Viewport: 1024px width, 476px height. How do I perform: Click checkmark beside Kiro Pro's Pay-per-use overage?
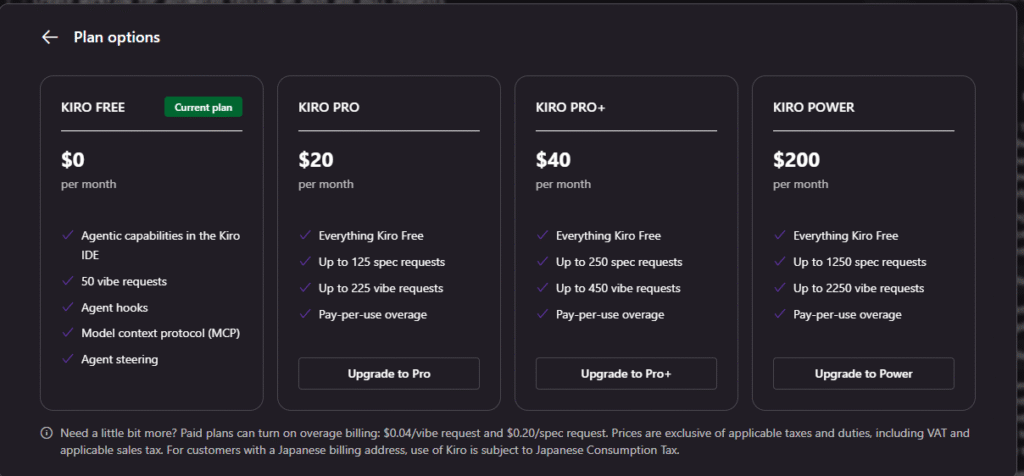tap(305, 315)
